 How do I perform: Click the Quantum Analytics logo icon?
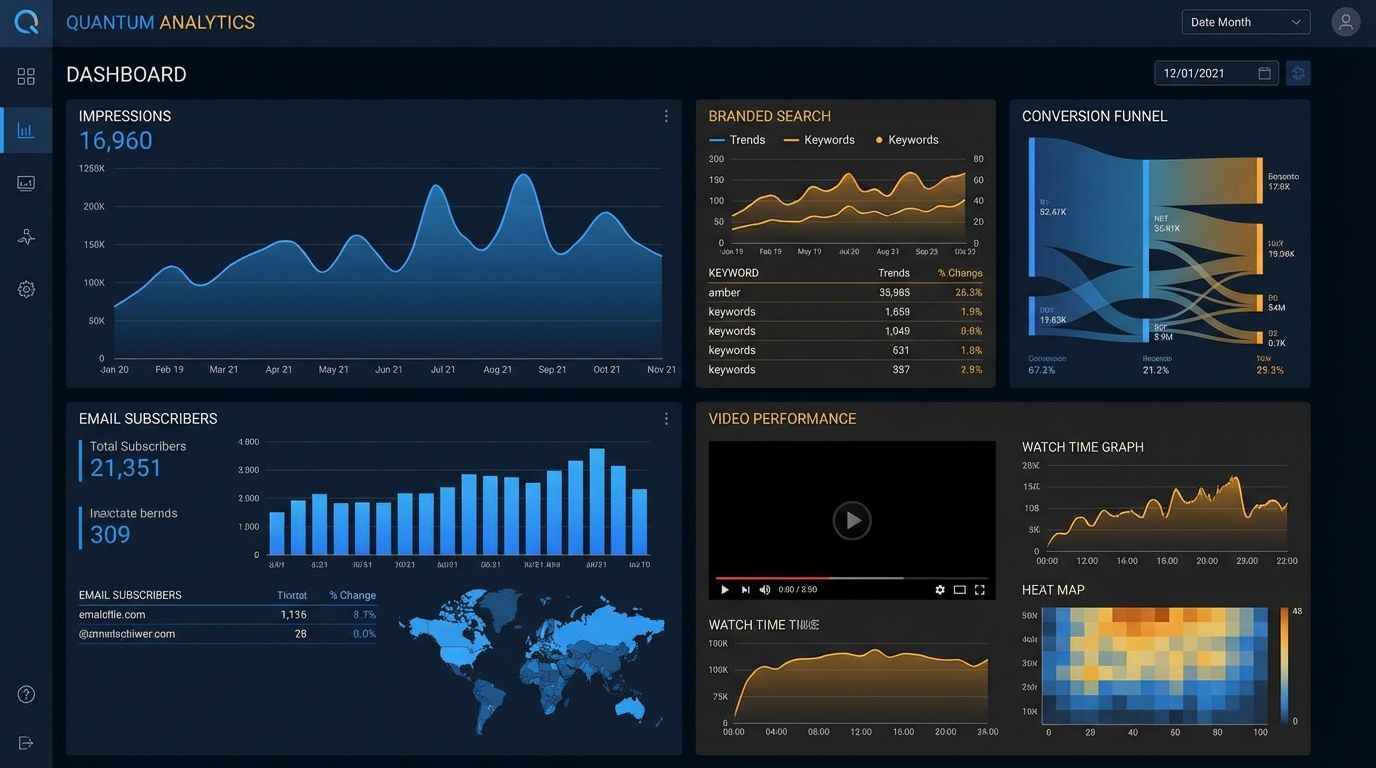(26, 21)
